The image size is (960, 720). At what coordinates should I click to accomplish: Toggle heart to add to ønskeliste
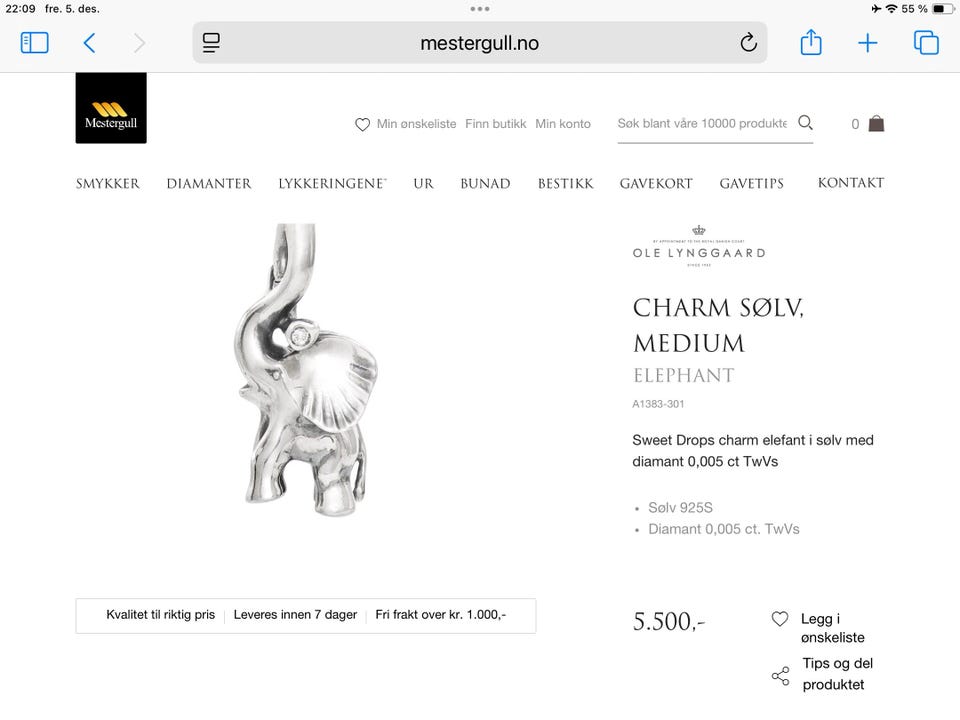click(779, 619)
